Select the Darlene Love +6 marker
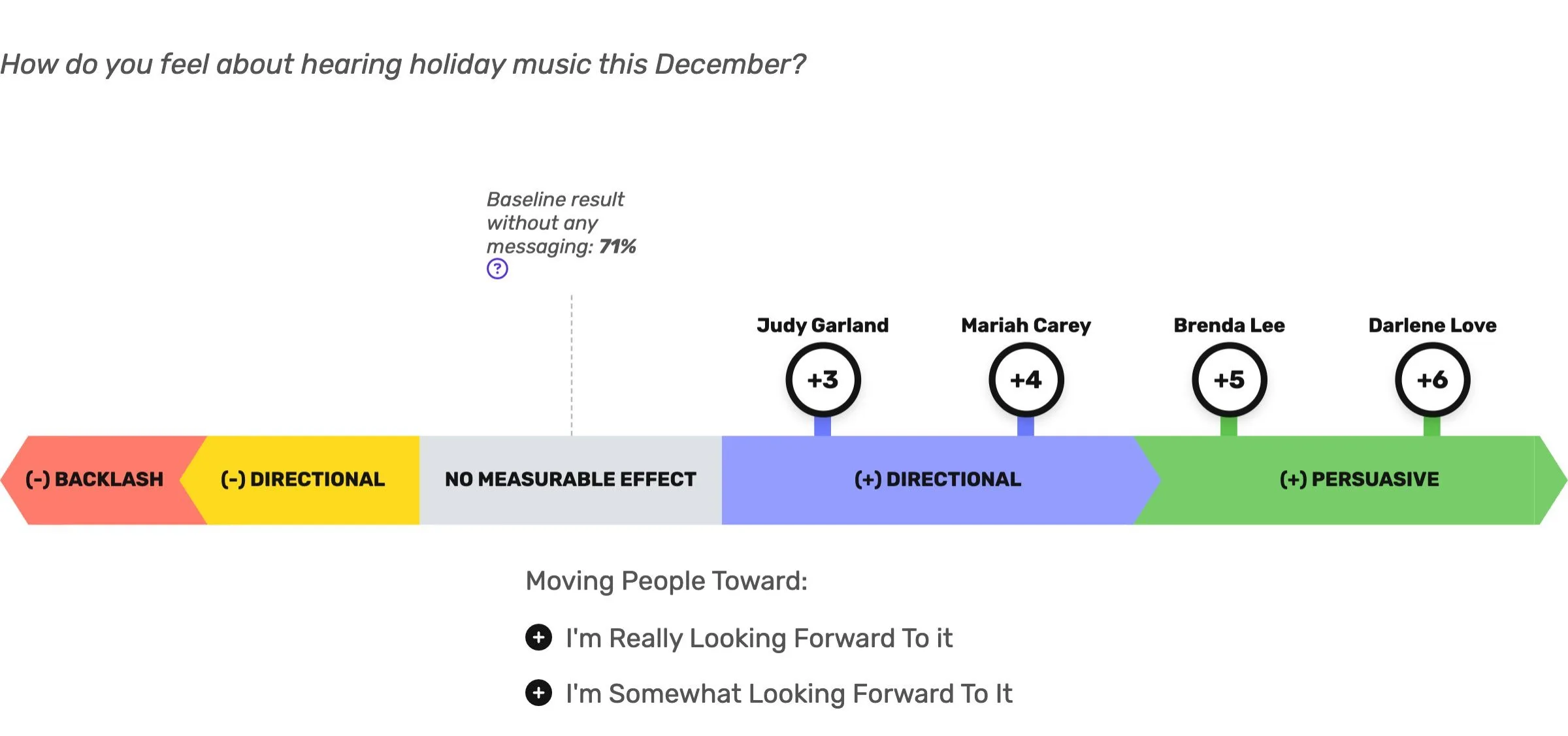The image size is (1568, 736). pyautogui.click(x=1432, y=380)
